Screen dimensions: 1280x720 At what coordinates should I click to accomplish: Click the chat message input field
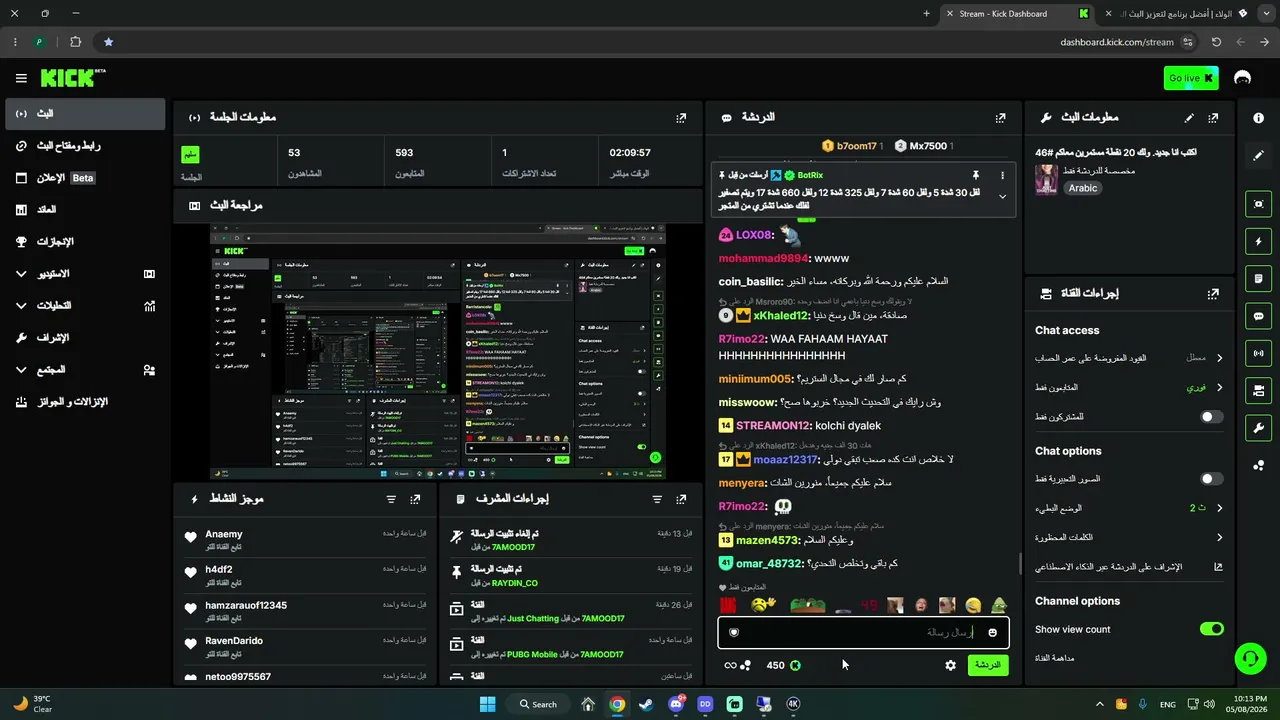863,632
